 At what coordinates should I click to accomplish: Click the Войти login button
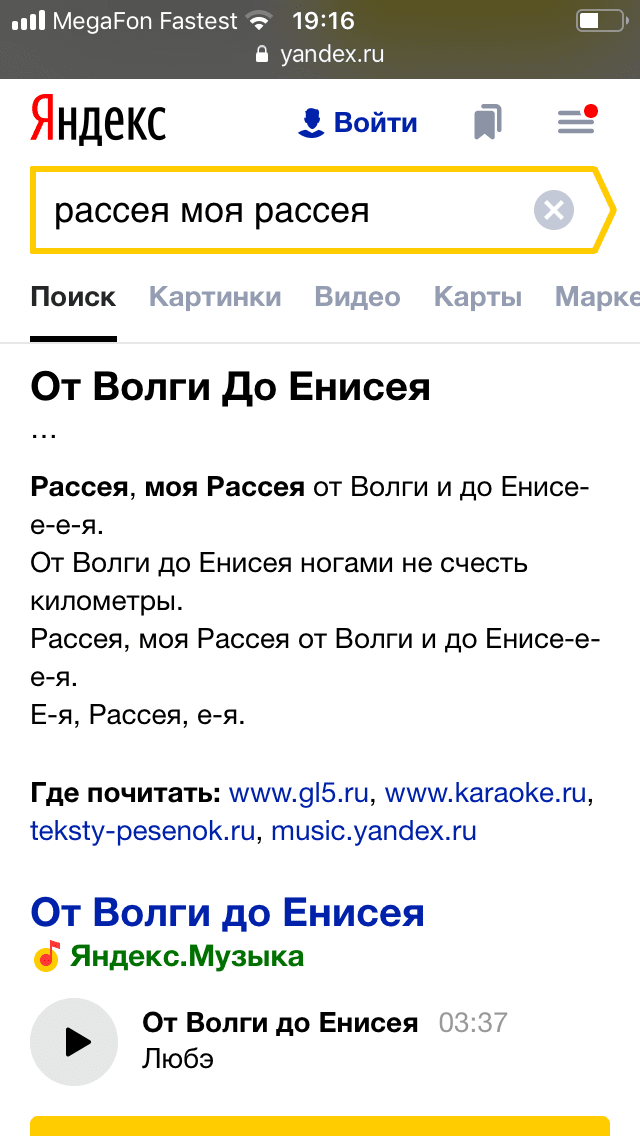358,123
